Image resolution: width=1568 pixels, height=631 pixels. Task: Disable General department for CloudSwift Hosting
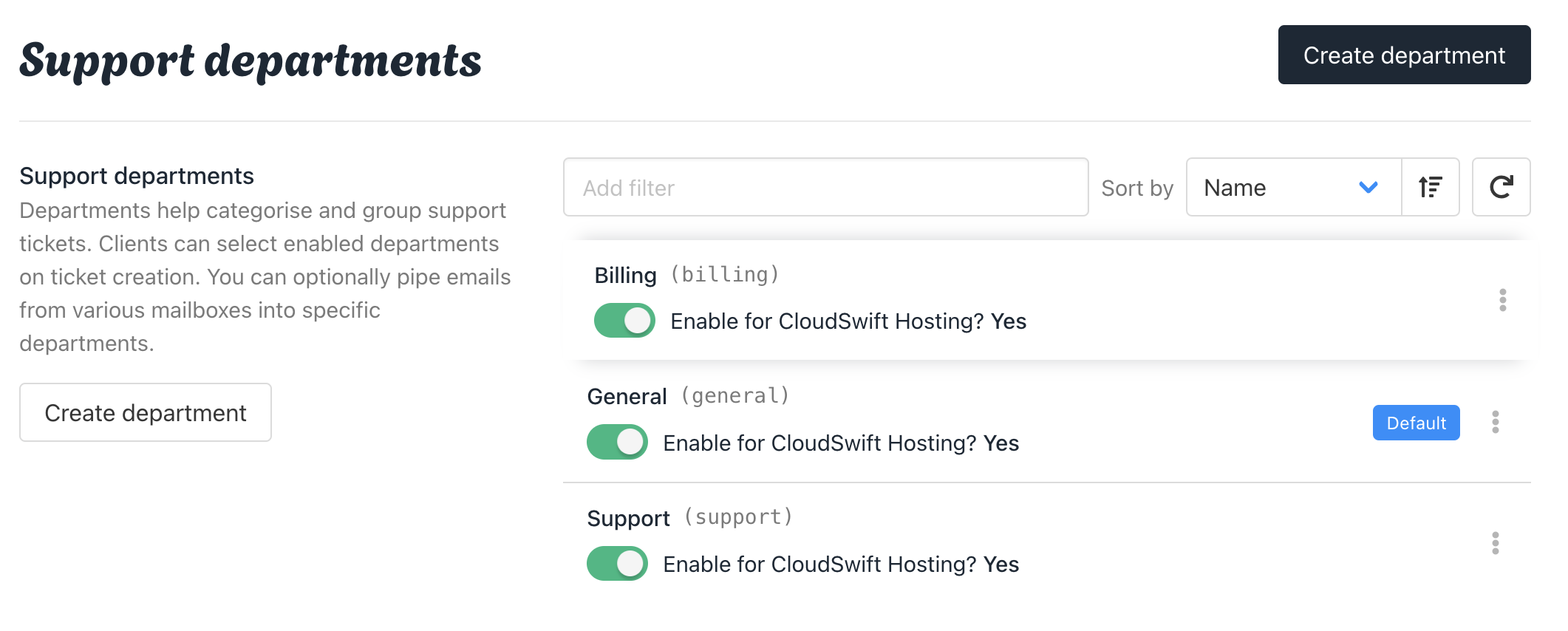(617, 442)
